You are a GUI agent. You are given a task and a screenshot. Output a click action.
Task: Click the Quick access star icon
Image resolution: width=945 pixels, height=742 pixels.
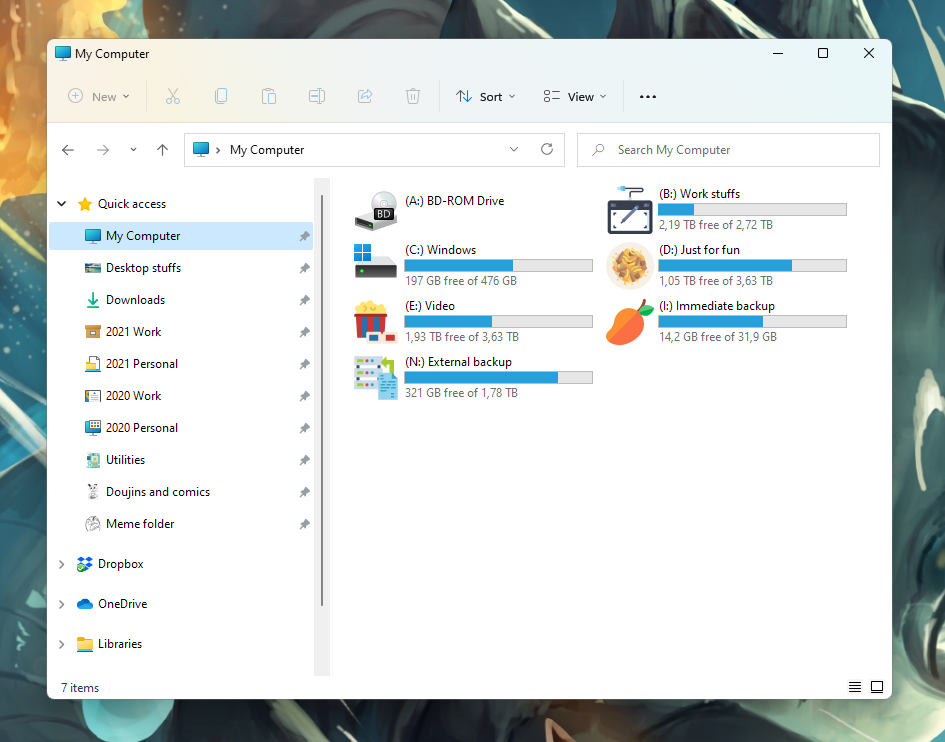coord(85,204)
